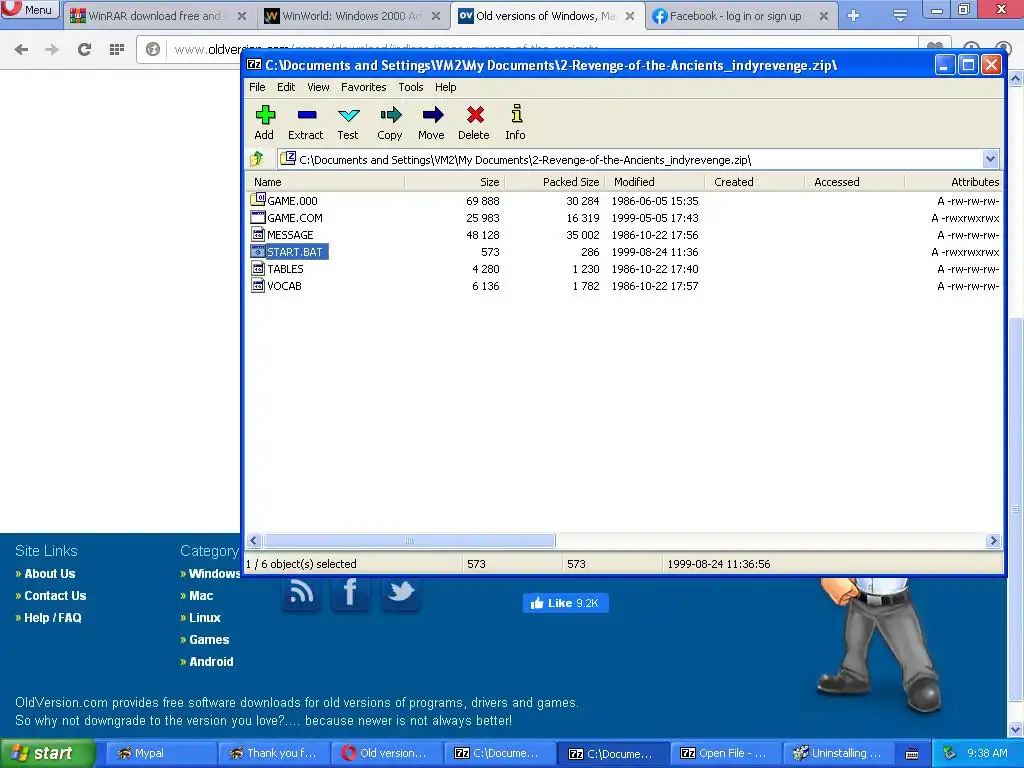Open the browser tab list menu icon
1024x768 pixels.
pos(900,16)
